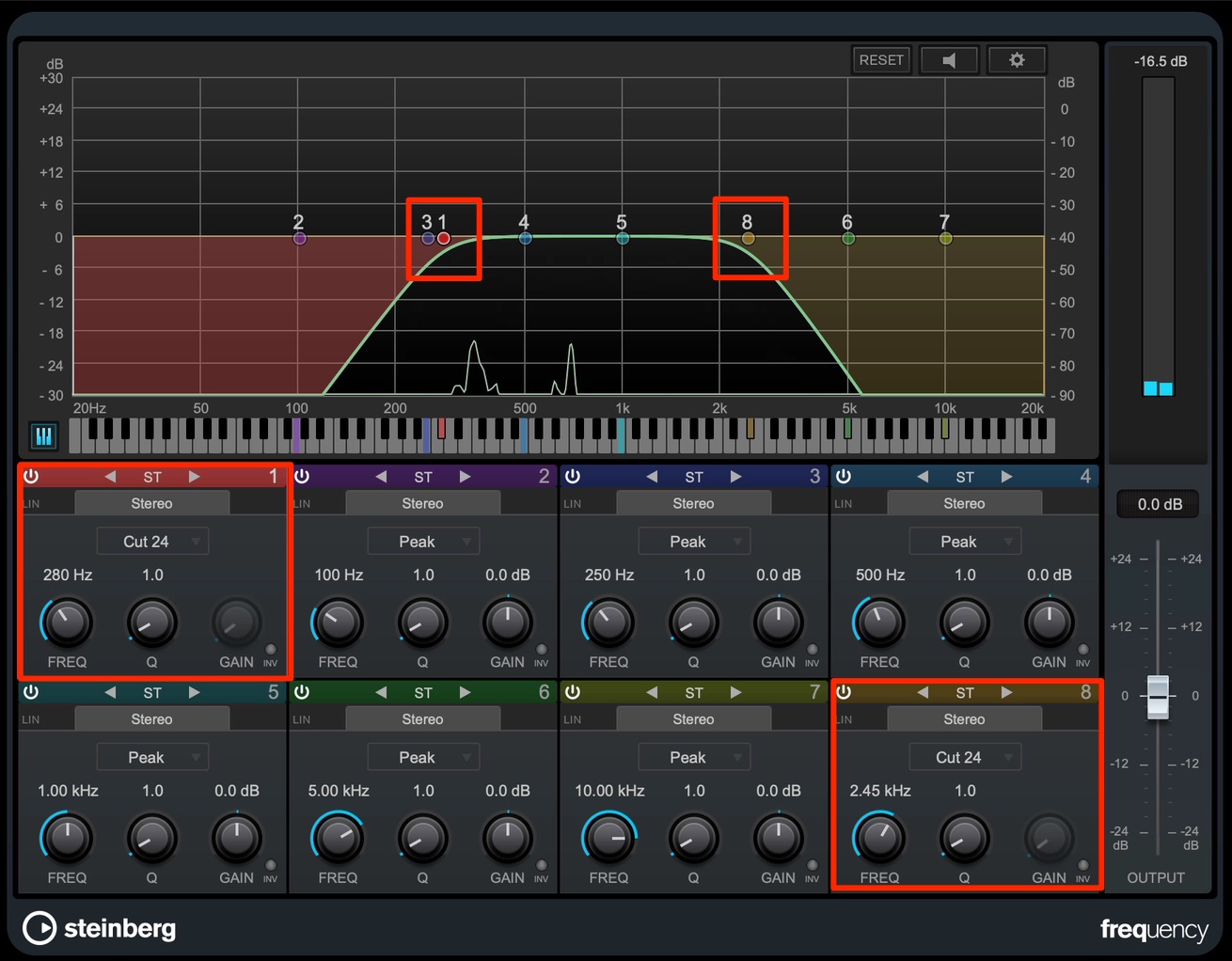Click band 8 frequency value 2.45 kHz
This screenshot has height=961, width=1232.
pyautogui.click(x=880, y=791)
